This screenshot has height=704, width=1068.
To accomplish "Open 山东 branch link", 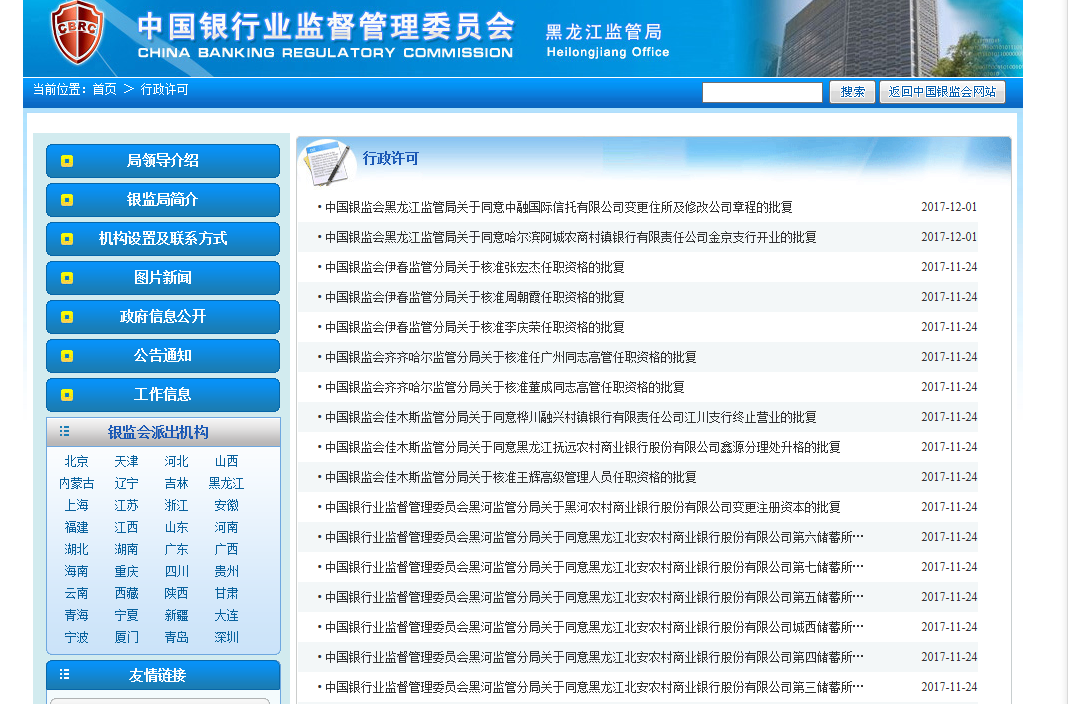I will pos(176,528).
